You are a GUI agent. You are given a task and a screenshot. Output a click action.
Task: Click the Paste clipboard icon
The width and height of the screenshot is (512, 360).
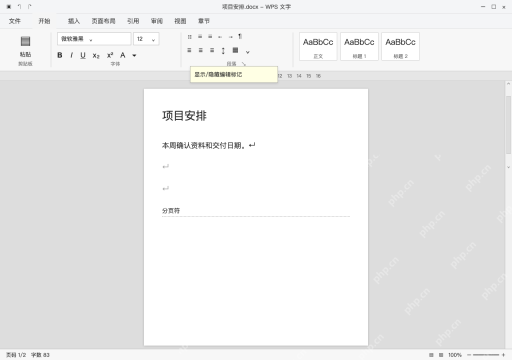25,41
